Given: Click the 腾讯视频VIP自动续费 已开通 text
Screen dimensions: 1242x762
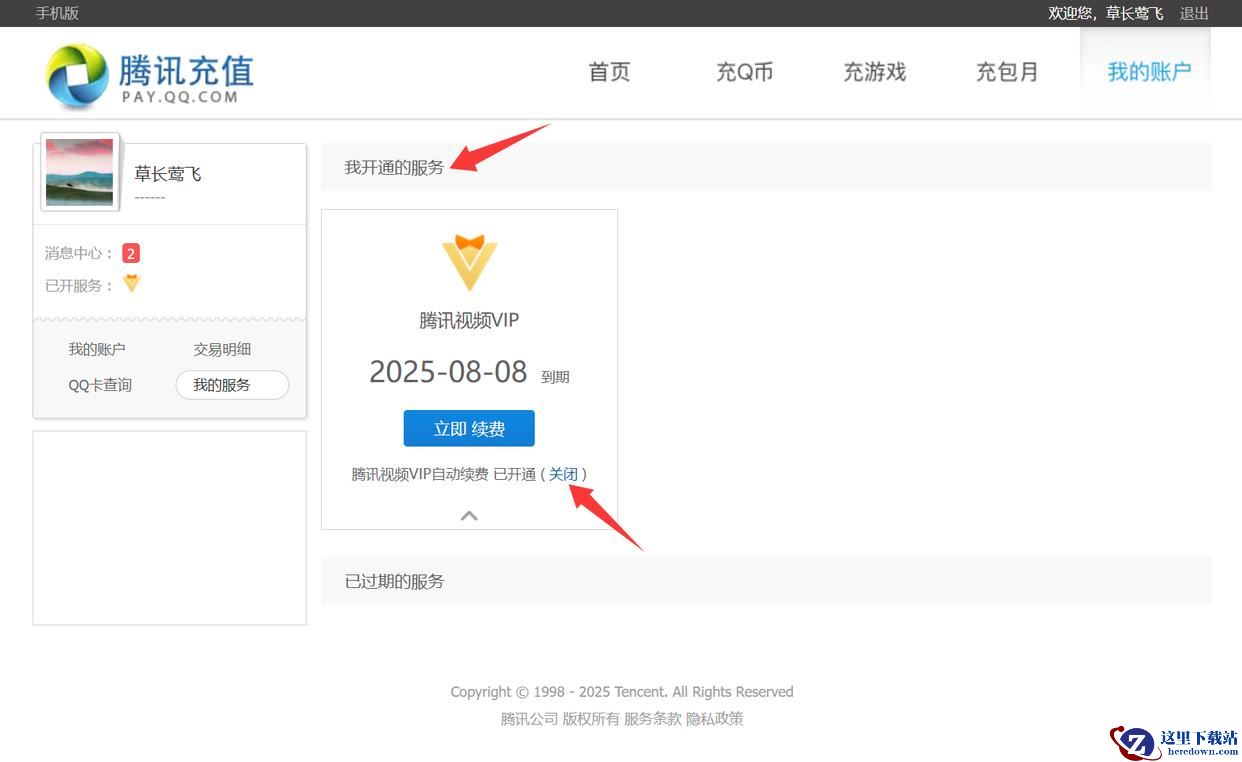Looking at the screenshot, I should click(443, 474).
